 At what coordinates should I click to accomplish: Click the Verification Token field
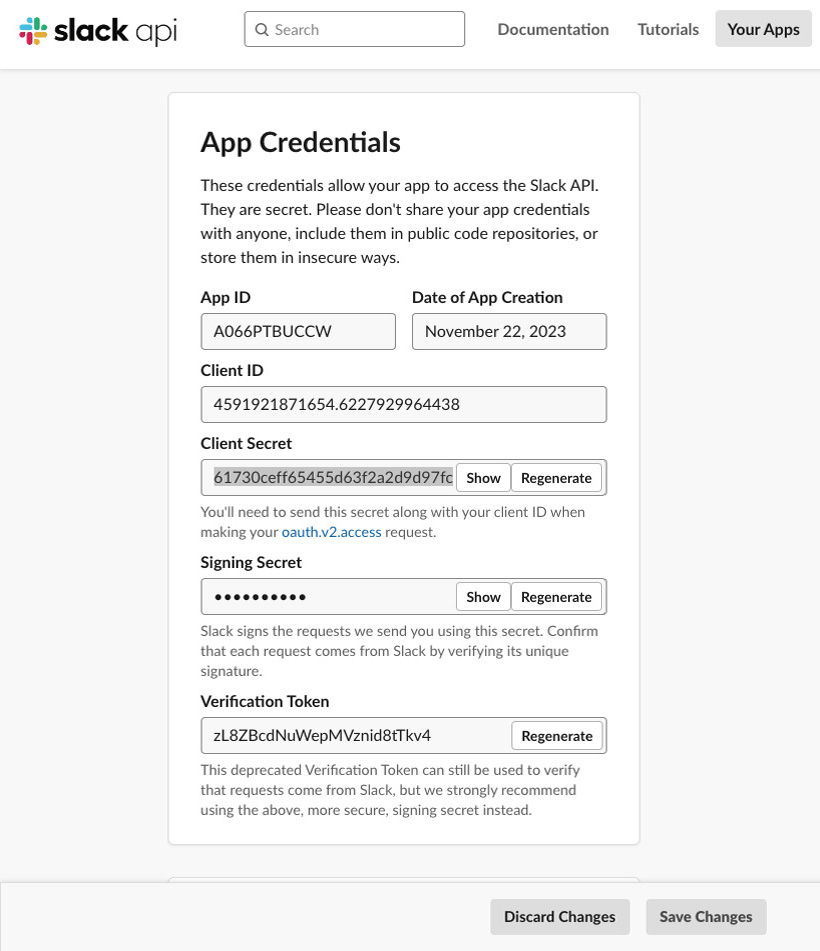point(356,736)
